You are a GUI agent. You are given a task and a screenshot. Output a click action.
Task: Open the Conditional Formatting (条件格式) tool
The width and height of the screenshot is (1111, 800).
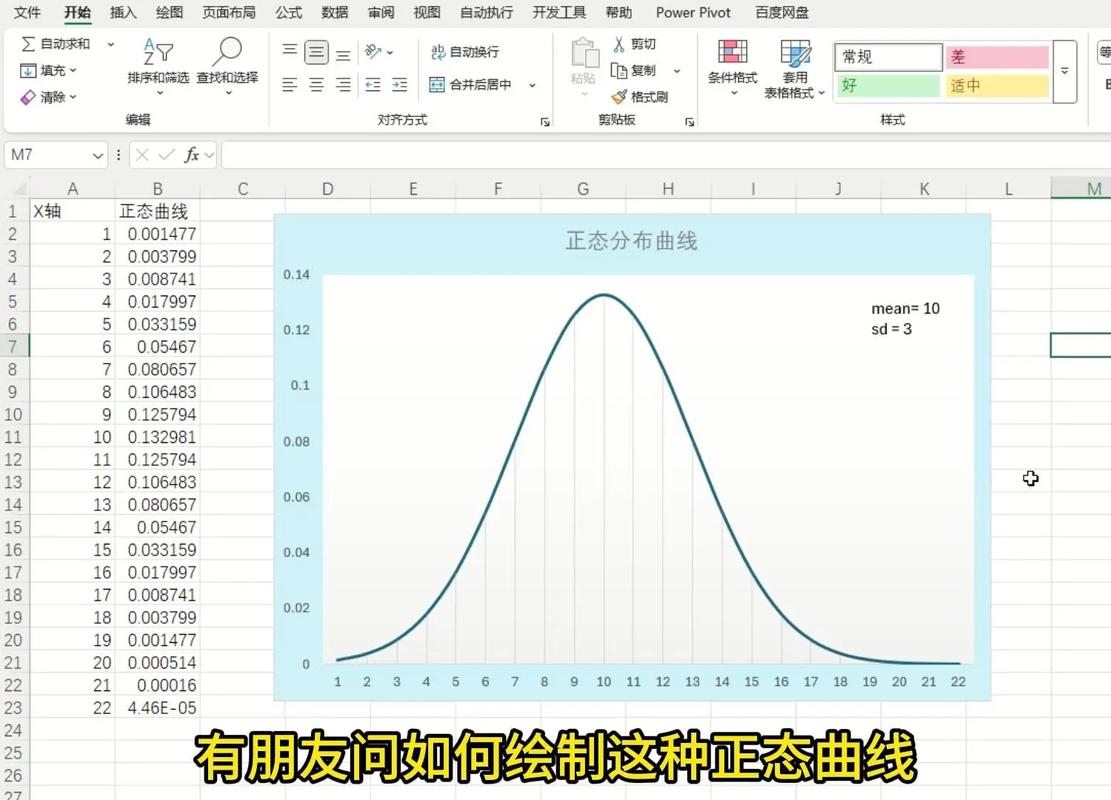point(733,63)
